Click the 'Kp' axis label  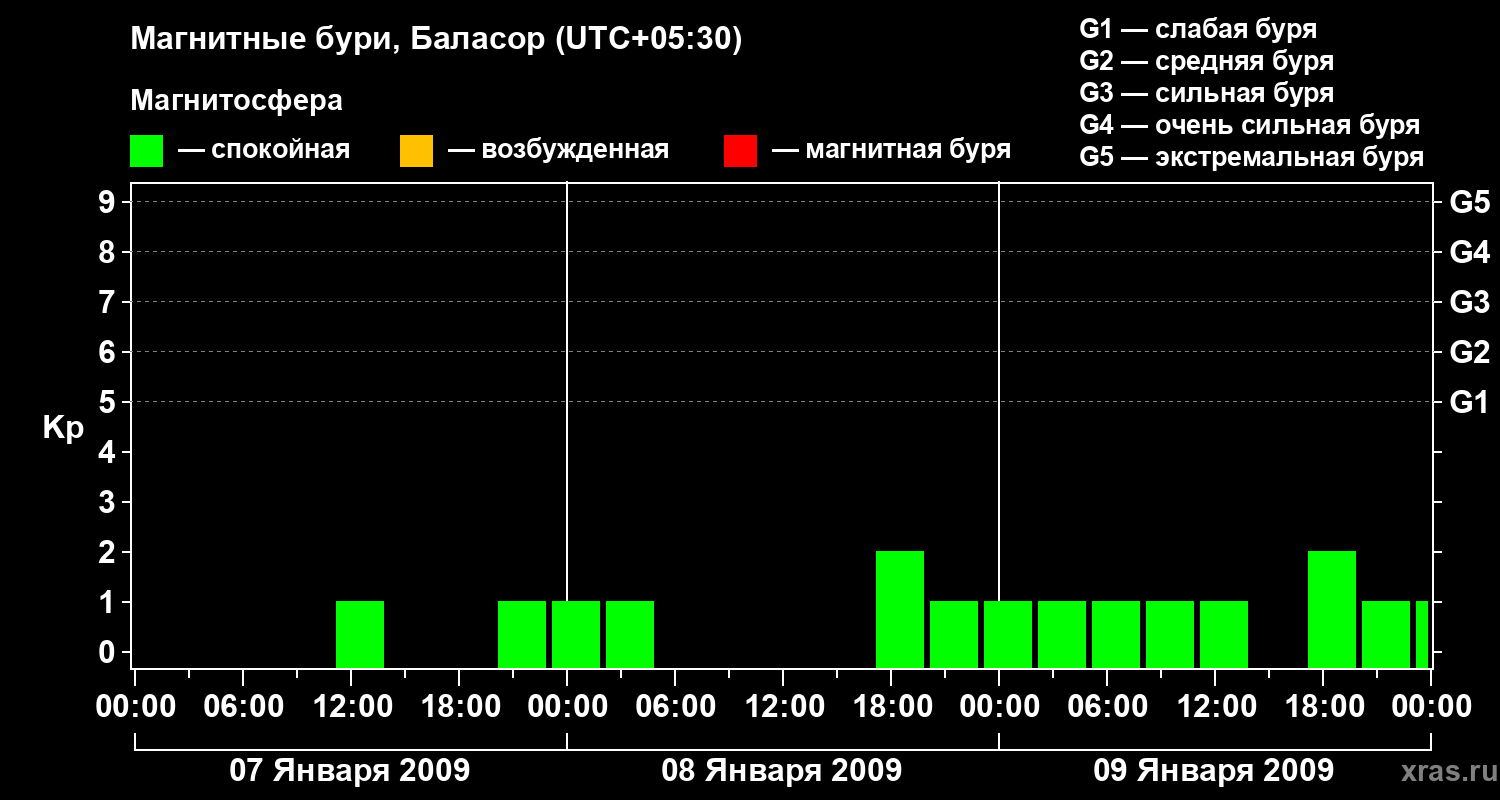point(63,427)
